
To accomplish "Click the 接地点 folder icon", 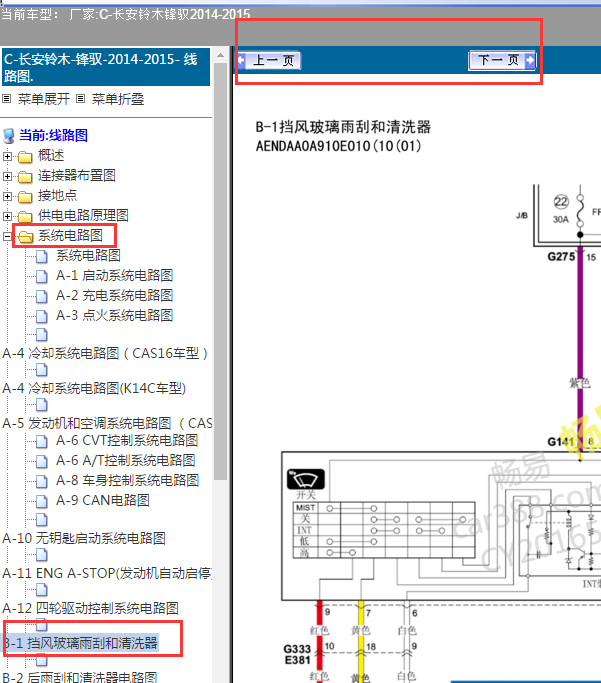I will pos(25,196).
